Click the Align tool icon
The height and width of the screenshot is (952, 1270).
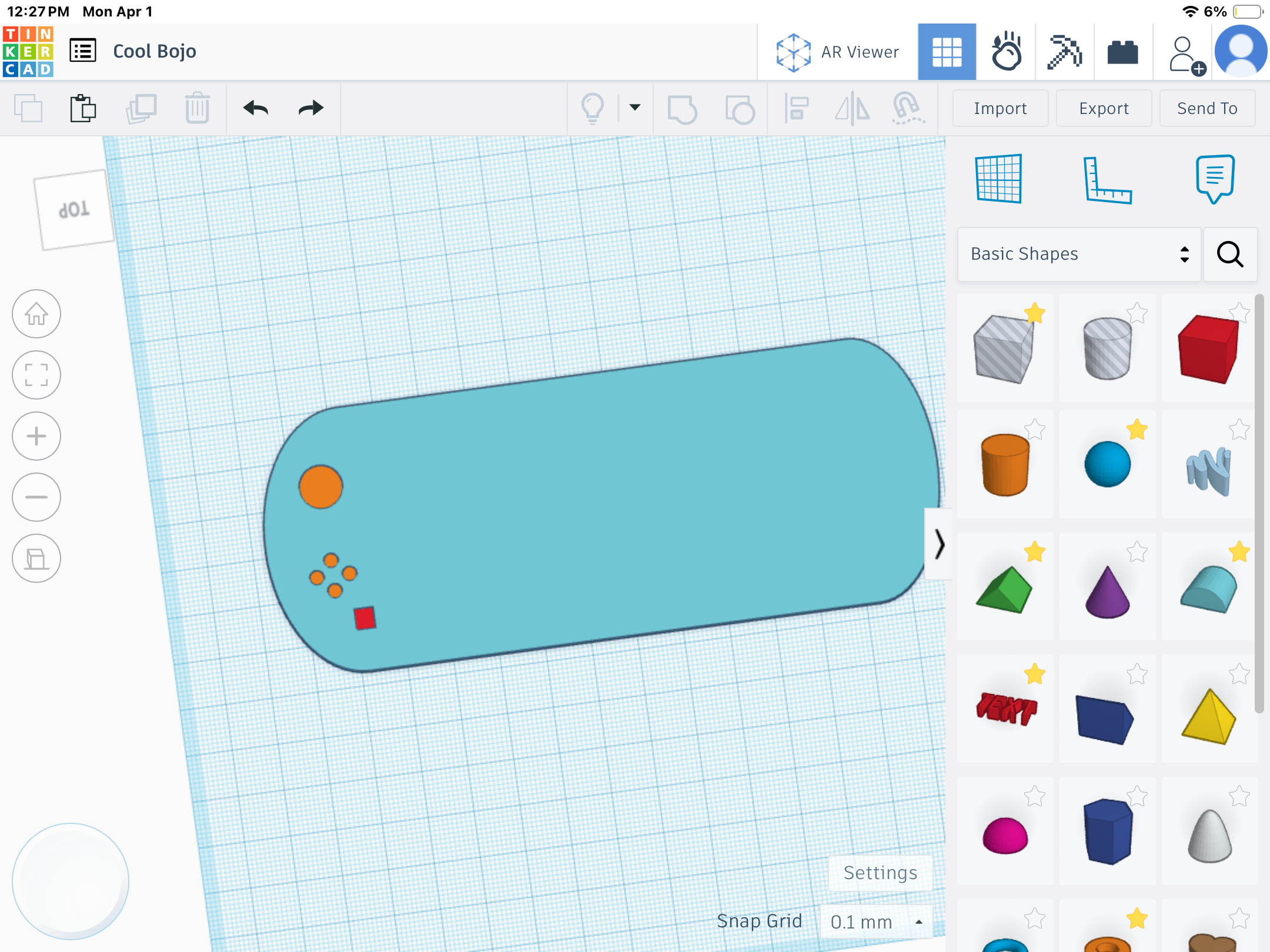click(x=796, y=109)
